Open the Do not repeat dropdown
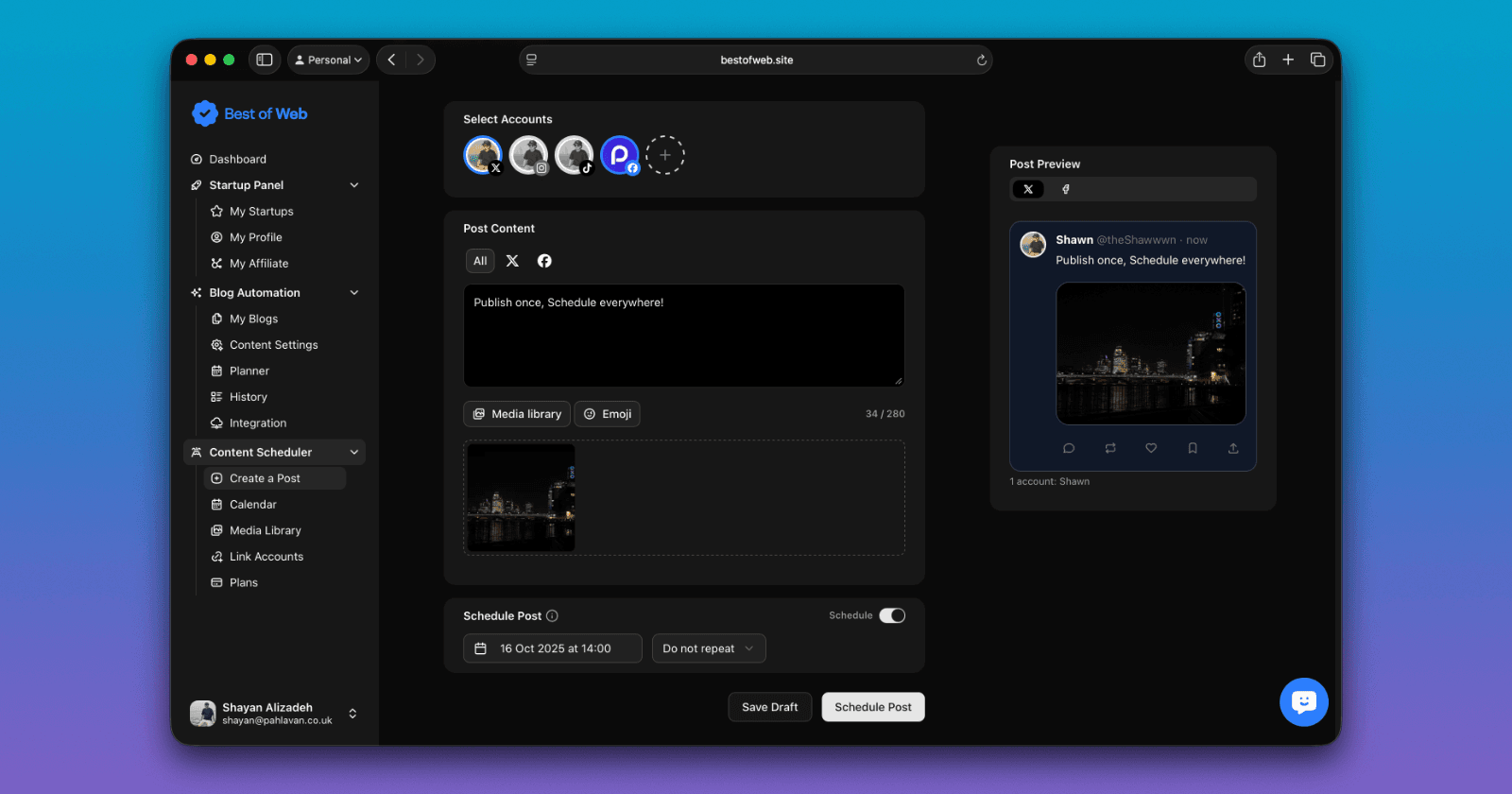The image size is (1512, 794). point(709,648)
